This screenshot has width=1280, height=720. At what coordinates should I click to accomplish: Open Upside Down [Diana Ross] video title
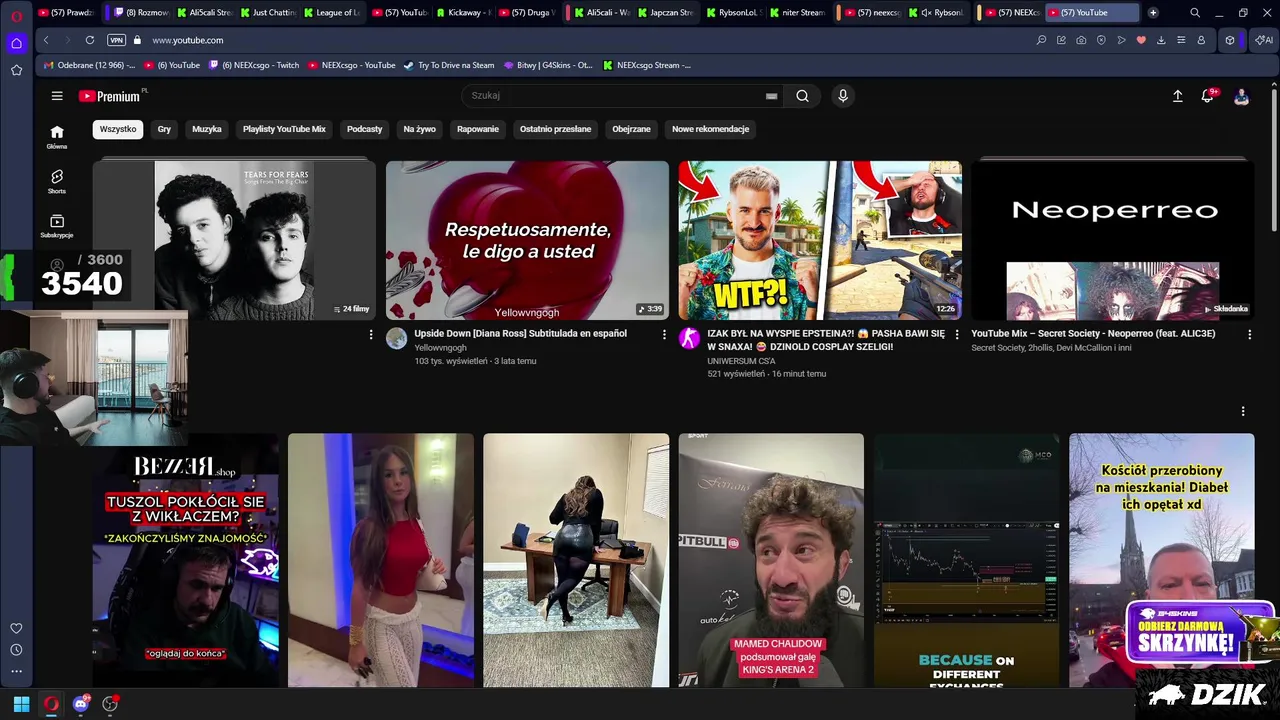(x=520, y=334)
